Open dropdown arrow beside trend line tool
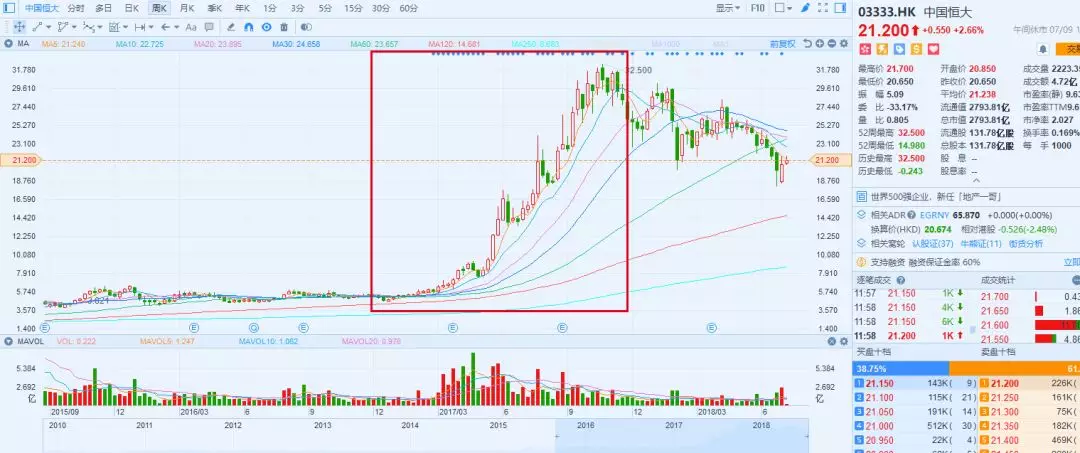Screen dimensions: 1080x453 [x=48, y=28]
